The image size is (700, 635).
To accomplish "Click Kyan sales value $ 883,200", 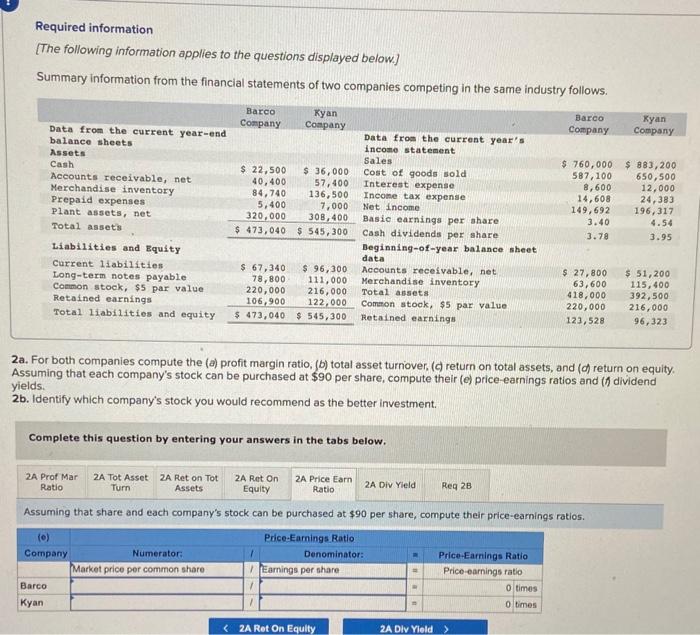I will pos(650,165).
